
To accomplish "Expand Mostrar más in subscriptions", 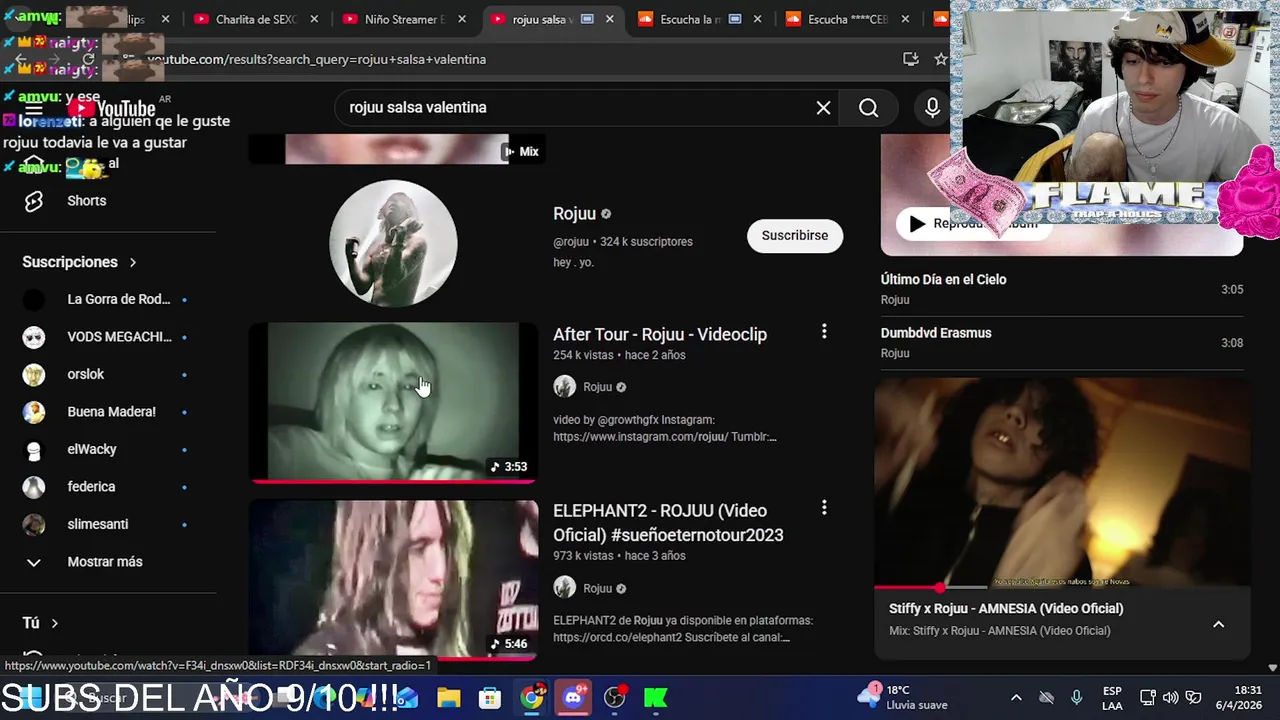I will coord(105,562).
